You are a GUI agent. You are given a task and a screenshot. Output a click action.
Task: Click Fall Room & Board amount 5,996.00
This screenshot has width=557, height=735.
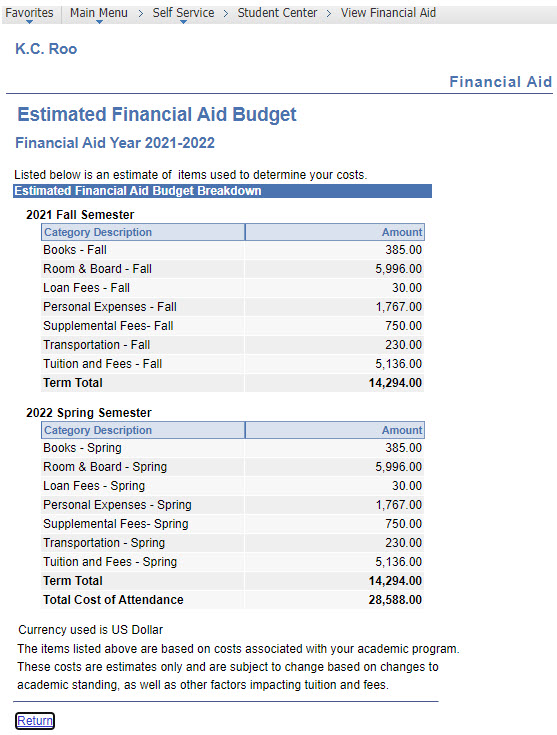(399, 269)
